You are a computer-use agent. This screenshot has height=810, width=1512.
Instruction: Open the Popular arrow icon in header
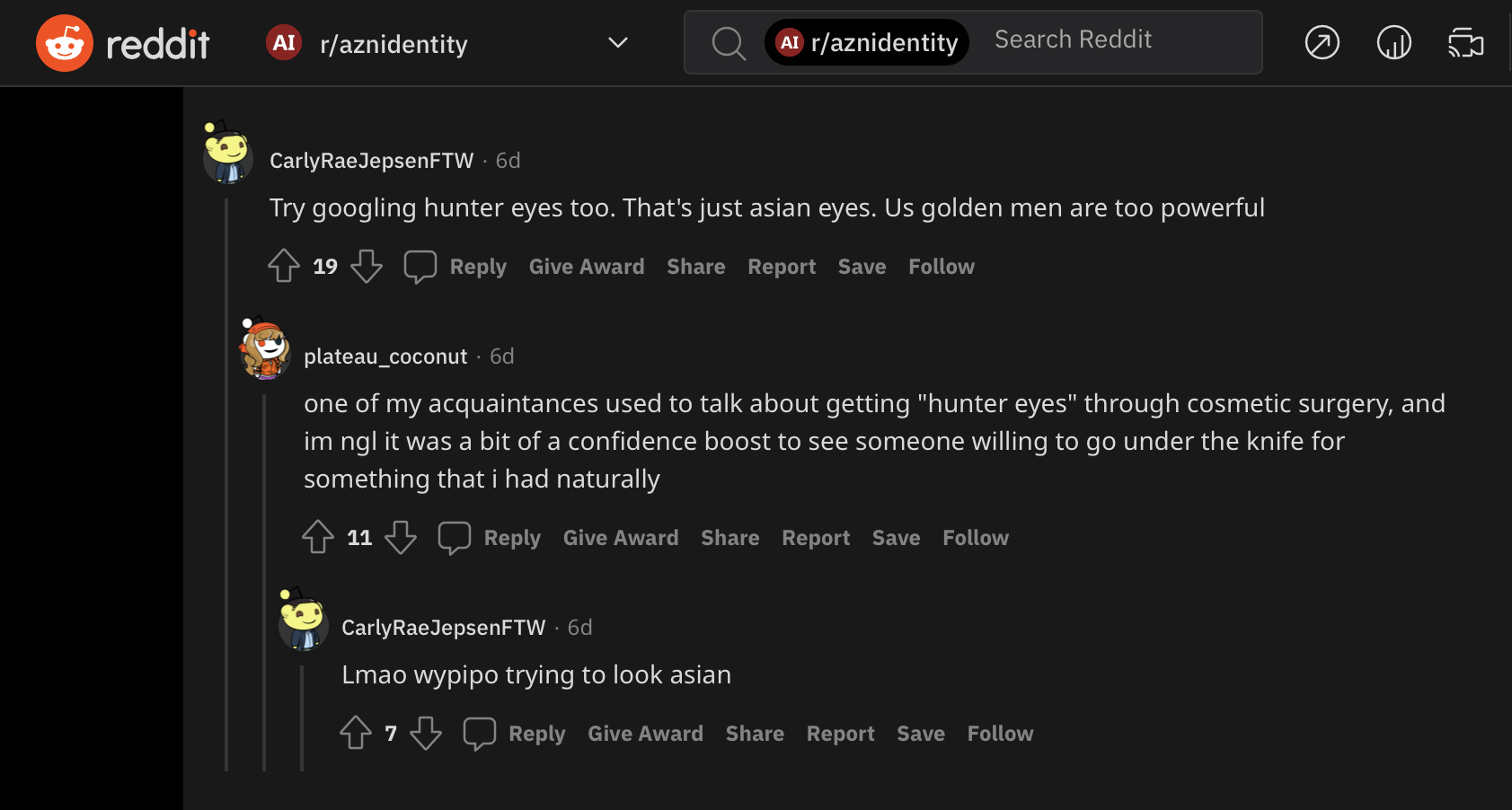point(1322,43)
